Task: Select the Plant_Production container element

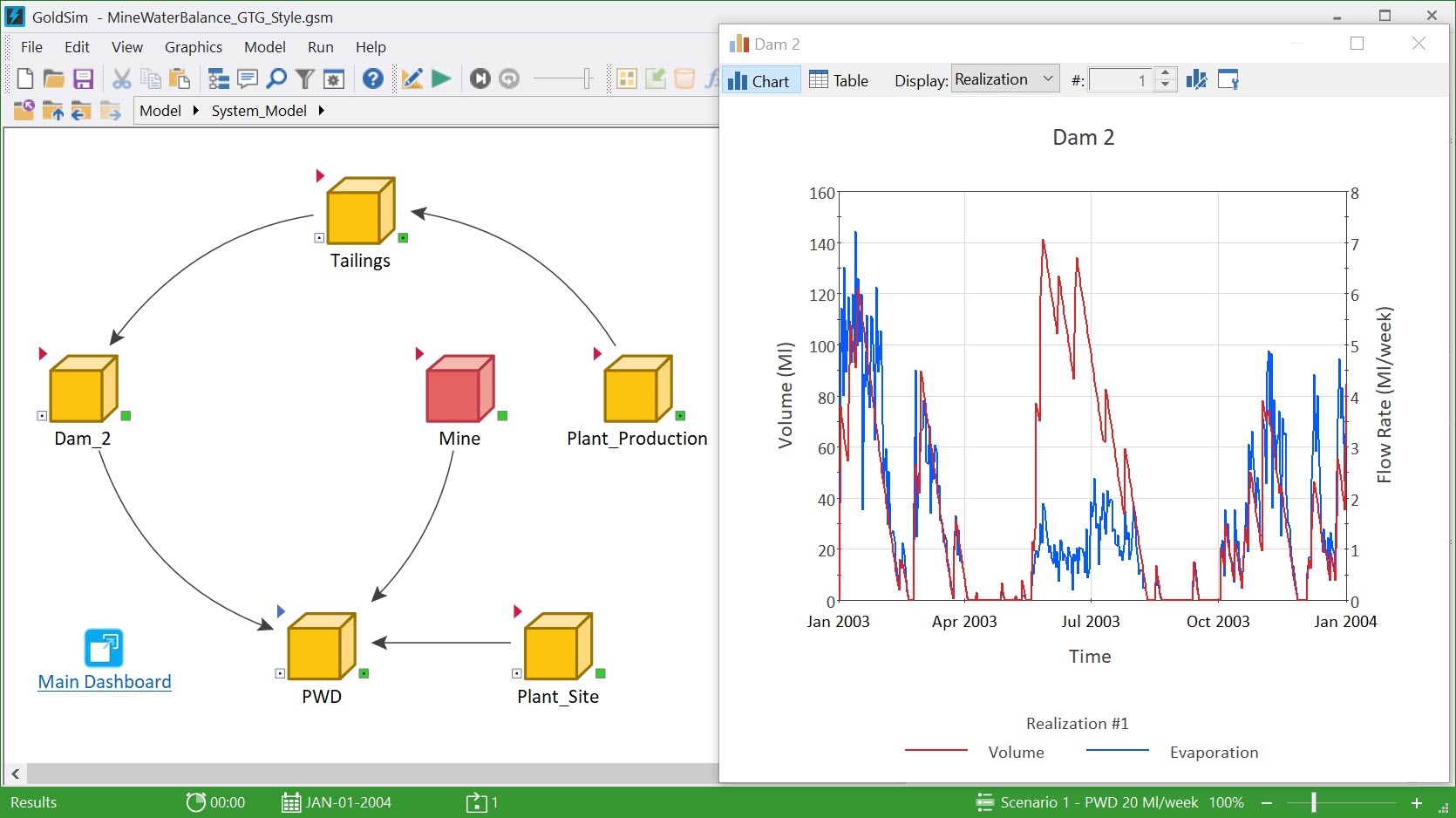Action: (x=638, y=388)
